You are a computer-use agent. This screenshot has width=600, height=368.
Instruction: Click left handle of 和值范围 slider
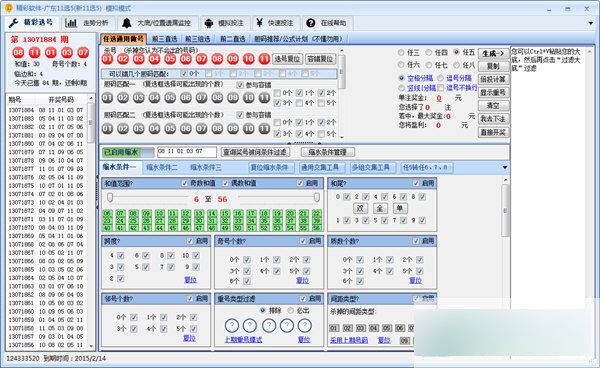click(110, 197)
